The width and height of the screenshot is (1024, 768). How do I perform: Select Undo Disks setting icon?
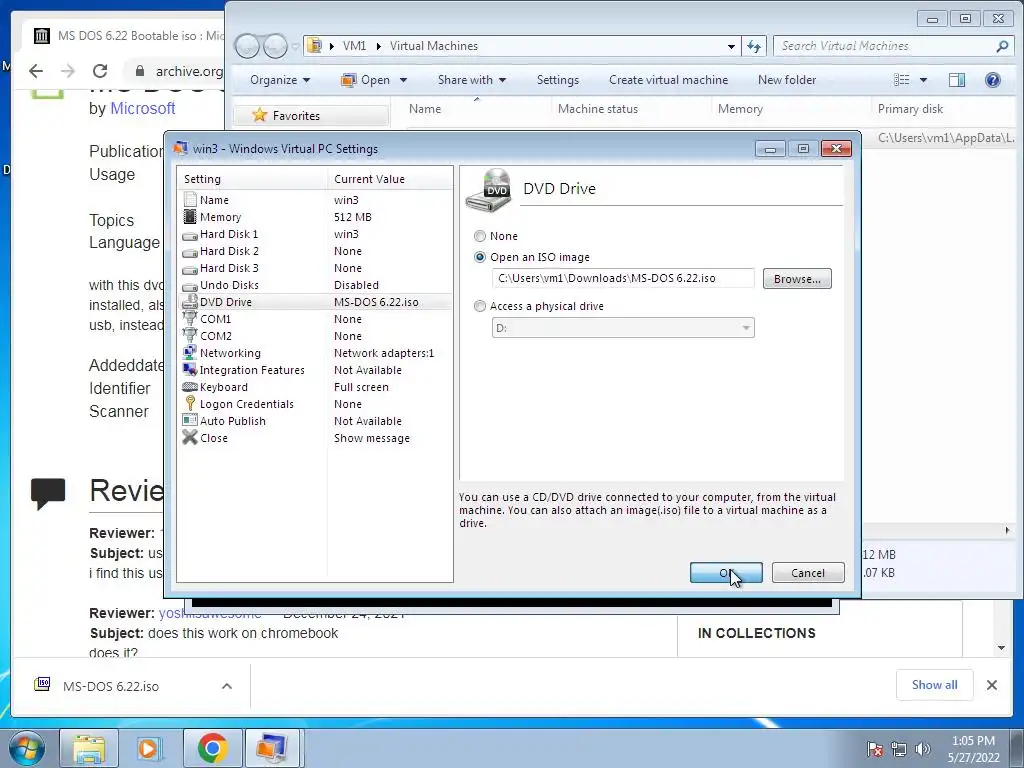tap(190, 285)
